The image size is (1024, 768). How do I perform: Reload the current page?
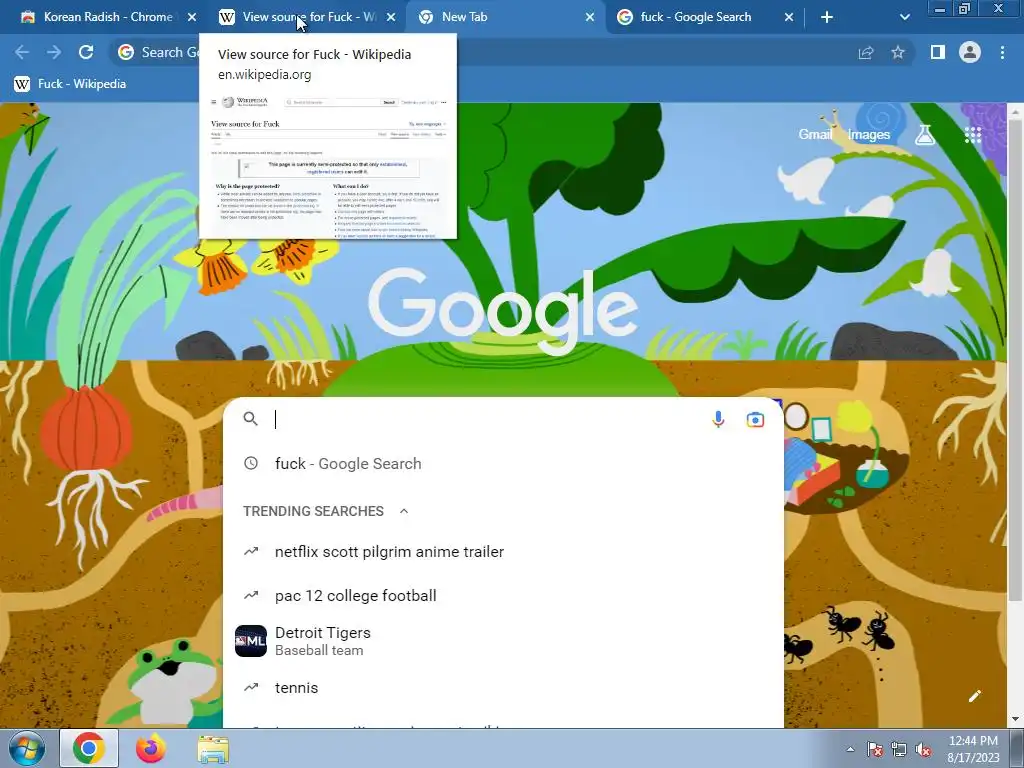tap(86, 52)
